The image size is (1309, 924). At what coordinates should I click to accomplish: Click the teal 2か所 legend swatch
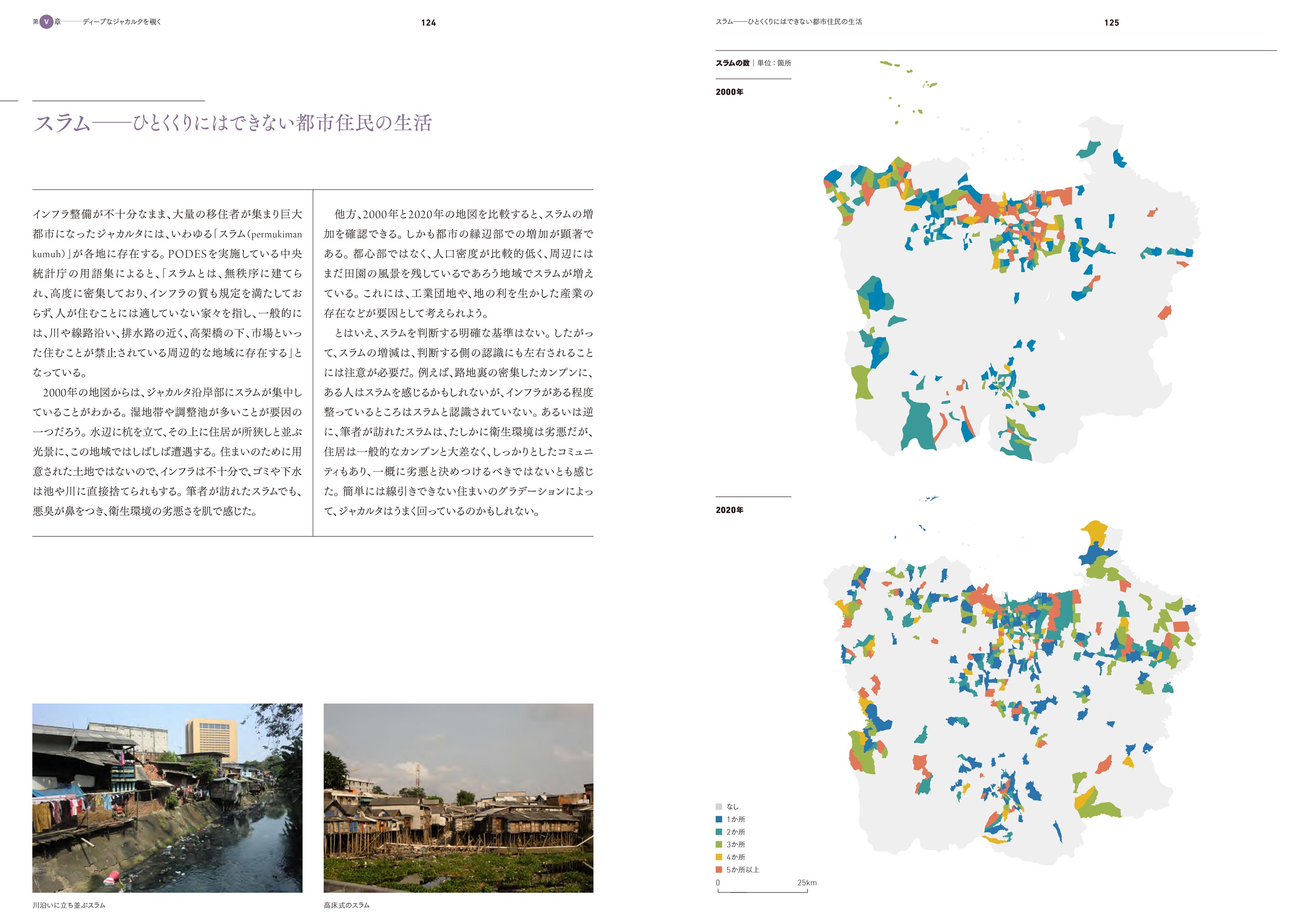pyautogui.click(x=719, y=832)
